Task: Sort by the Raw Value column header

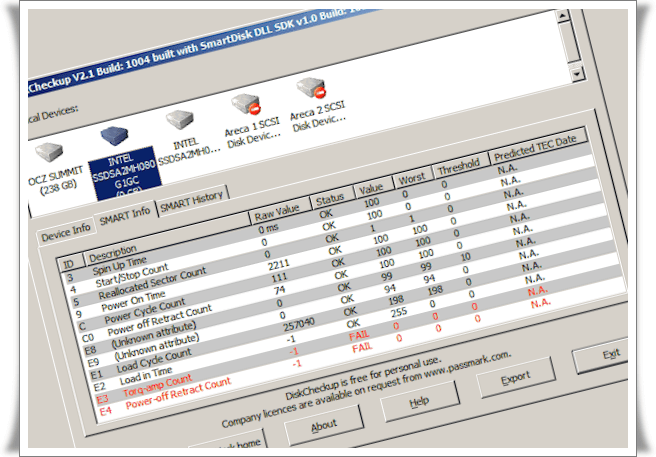Action: click(280, 211)
